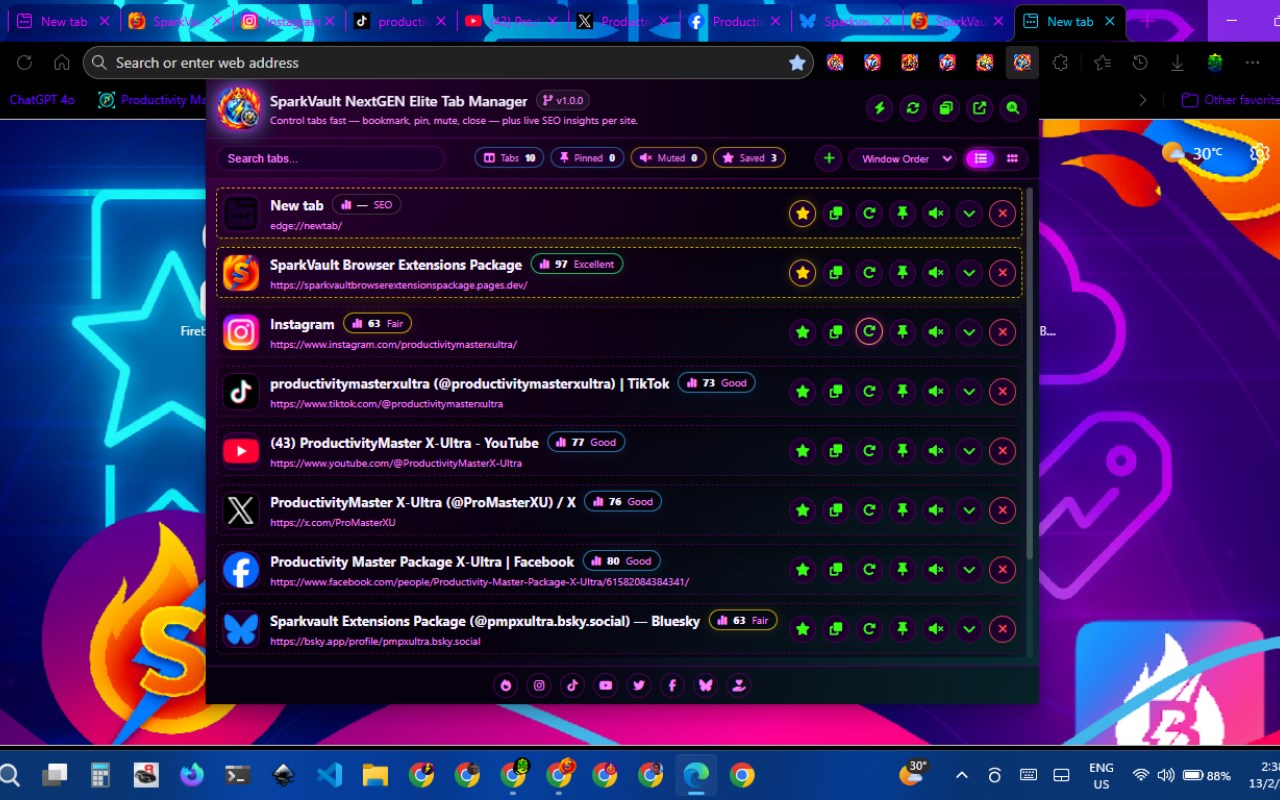1280x800 pixels.
Task: Expand the SparkVault Browser Extensions Package row
Action: click(969, 272)
